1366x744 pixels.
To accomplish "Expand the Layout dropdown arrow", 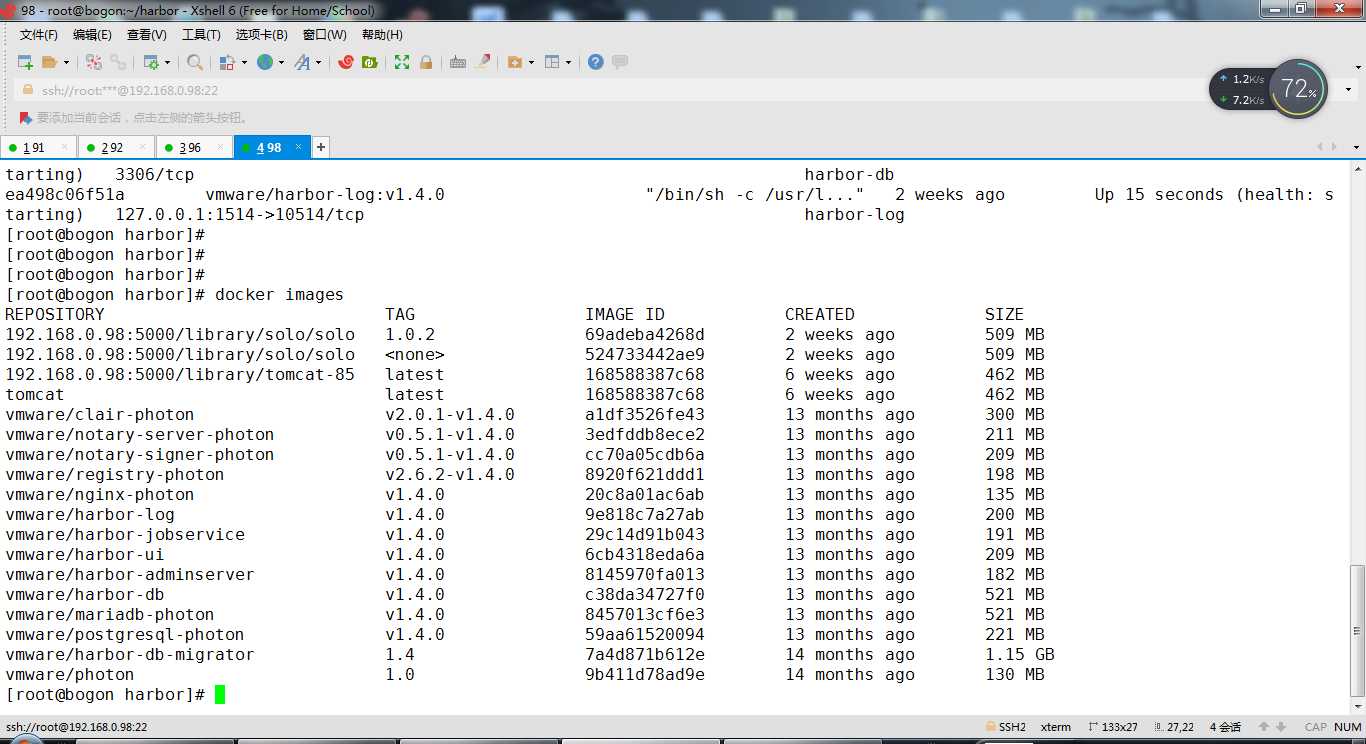I will pyautogui.click(x=568, y=62).
